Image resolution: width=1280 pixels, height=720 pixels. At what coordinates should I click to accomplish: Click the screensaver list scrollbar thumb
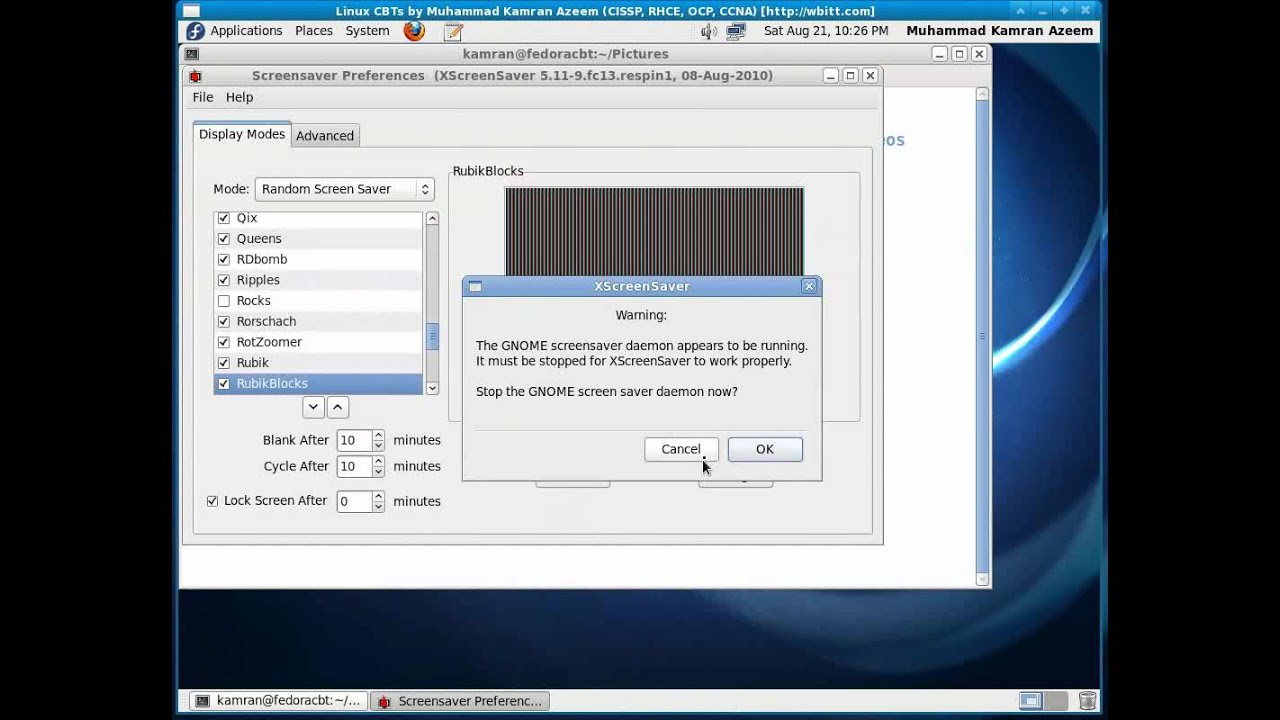[x=432, y=336]
